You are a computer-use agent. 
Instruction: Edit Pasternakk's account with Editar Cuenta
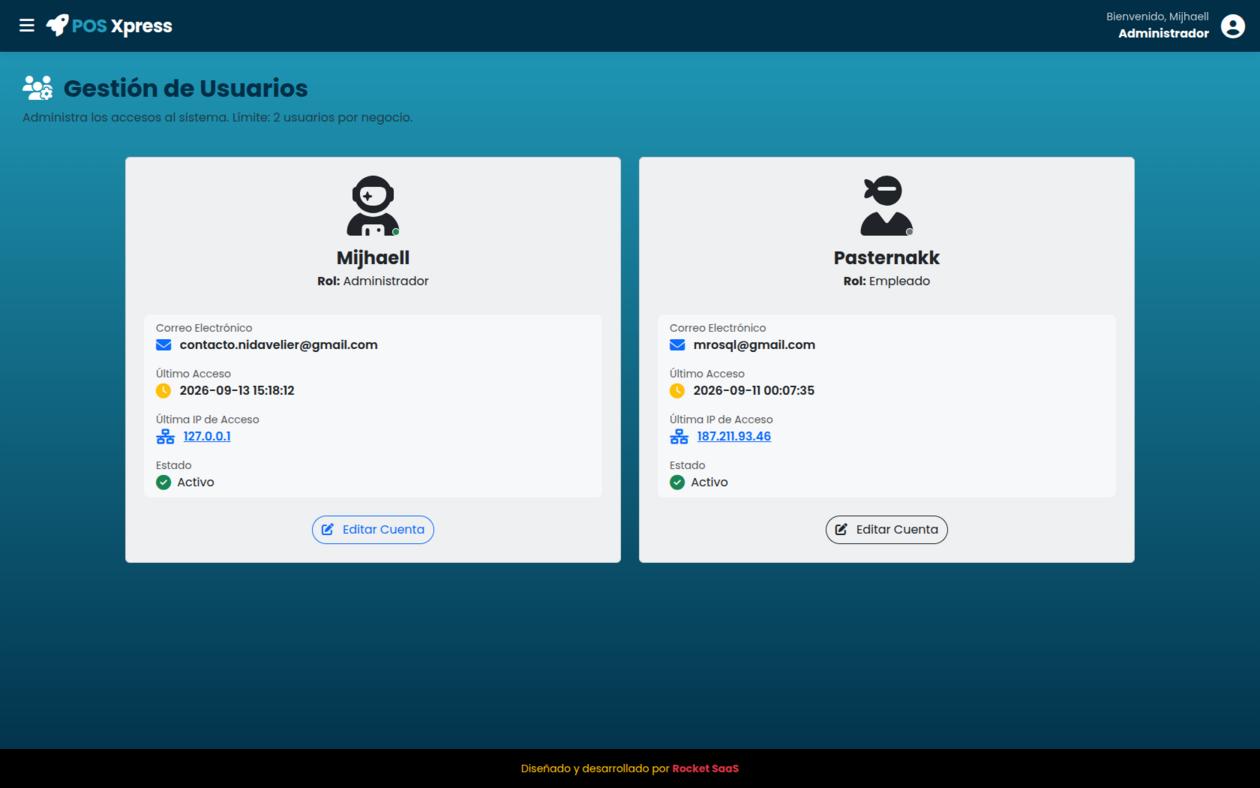887,530
